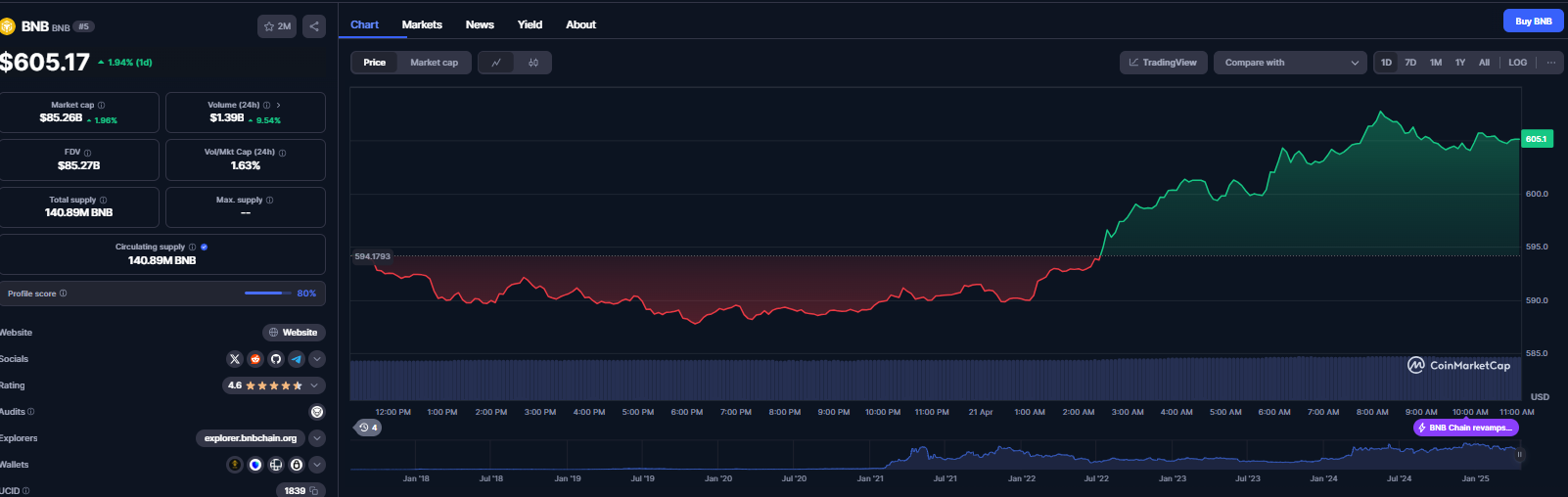Screen dimensions: 1568x497
Task: Click the Buy BNB button
Action: tap(1533, 22)
